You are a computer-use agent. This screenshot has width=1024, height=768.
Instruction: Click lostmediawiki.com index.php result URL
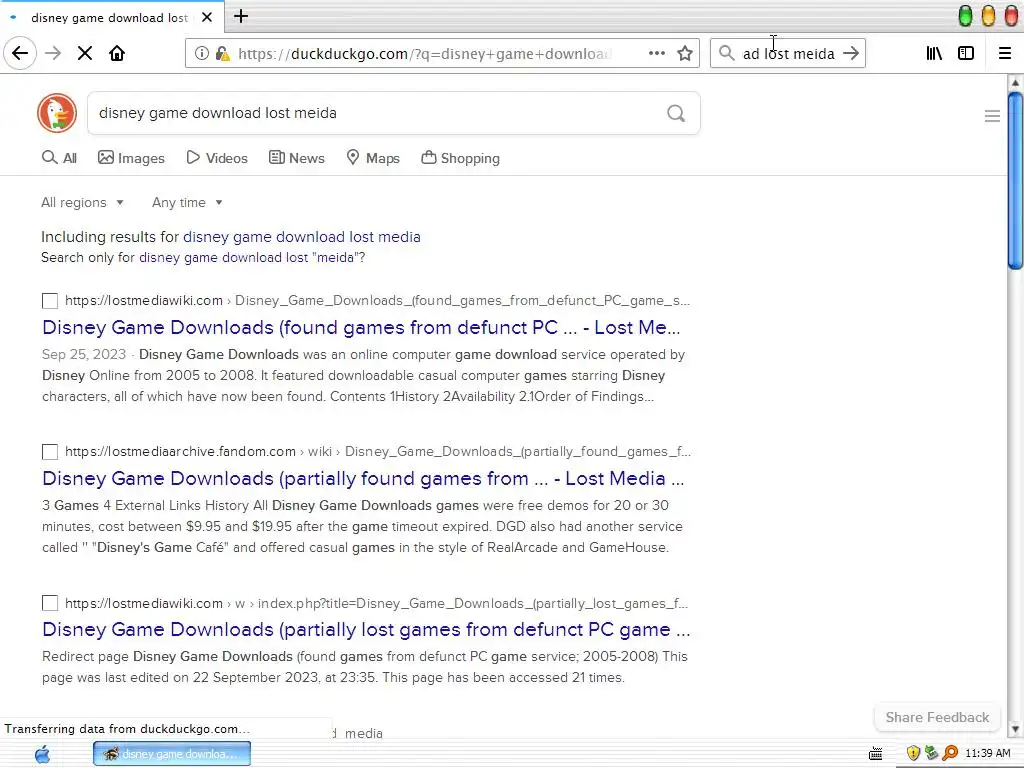coord(376,603)
